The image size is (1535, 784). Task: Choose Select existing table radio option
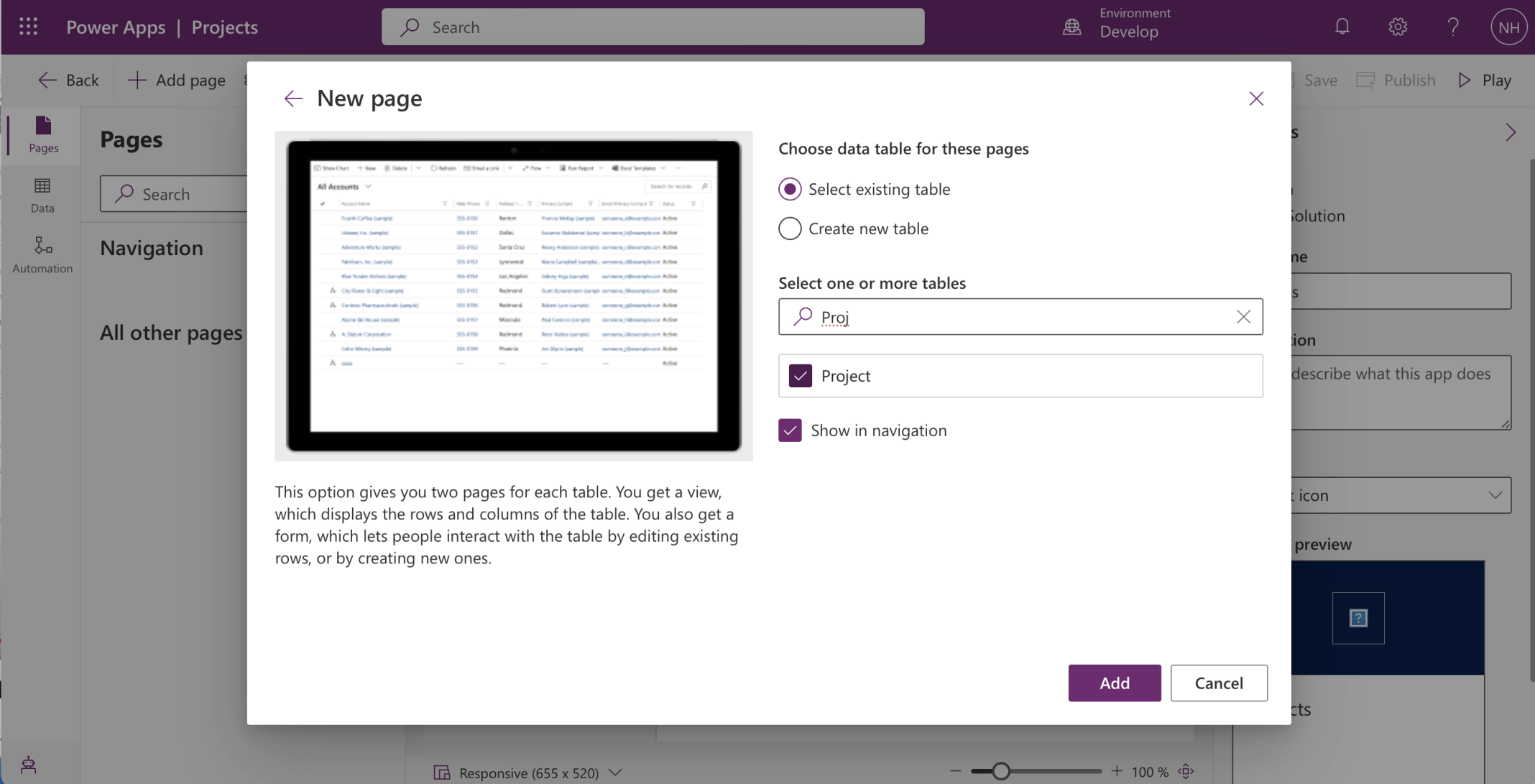pos(790,189)
